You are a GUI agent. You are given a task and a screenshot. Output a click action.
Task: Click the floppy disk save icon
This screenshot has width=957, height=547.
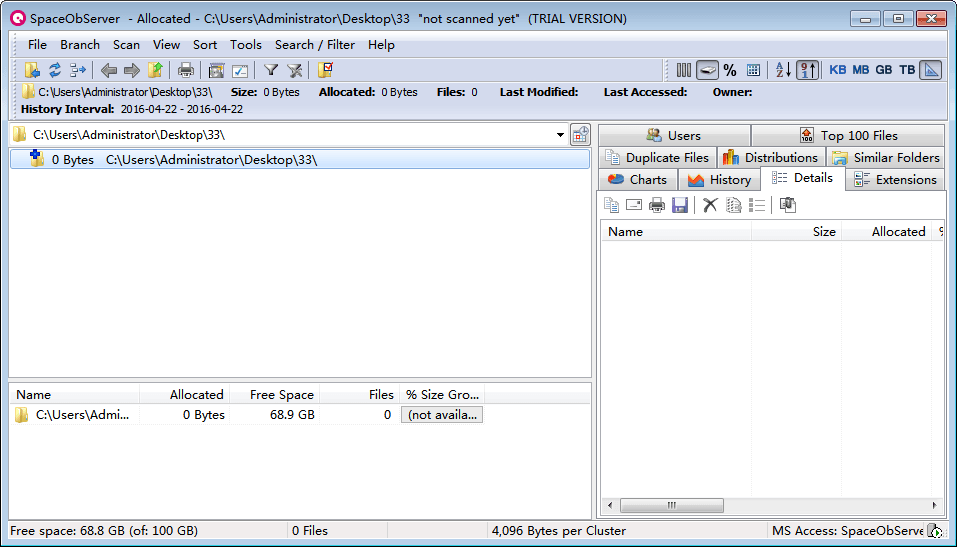(x=680, y=205)
